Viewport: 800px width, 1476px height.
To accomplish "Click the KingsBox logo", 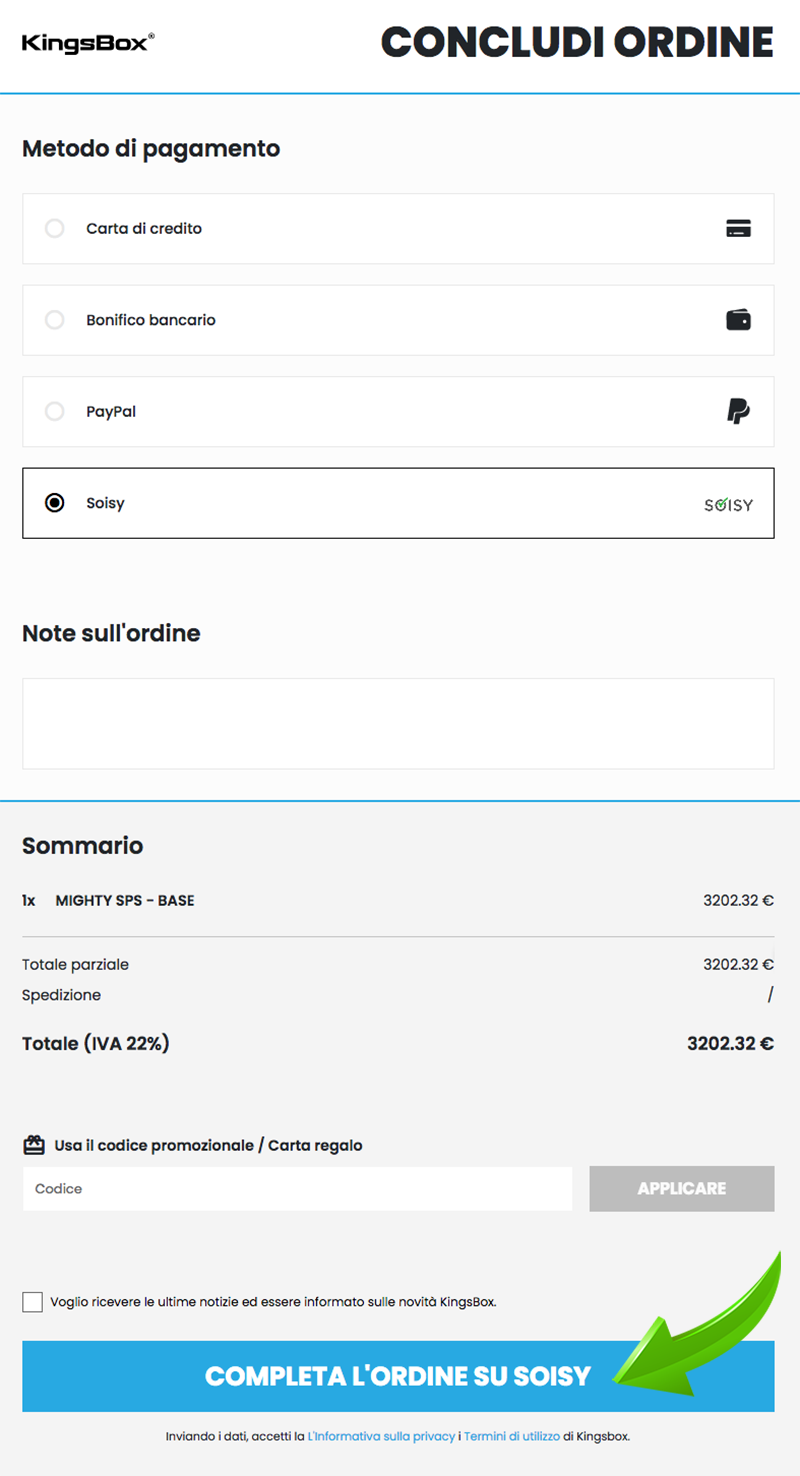I will coord(88,42).
